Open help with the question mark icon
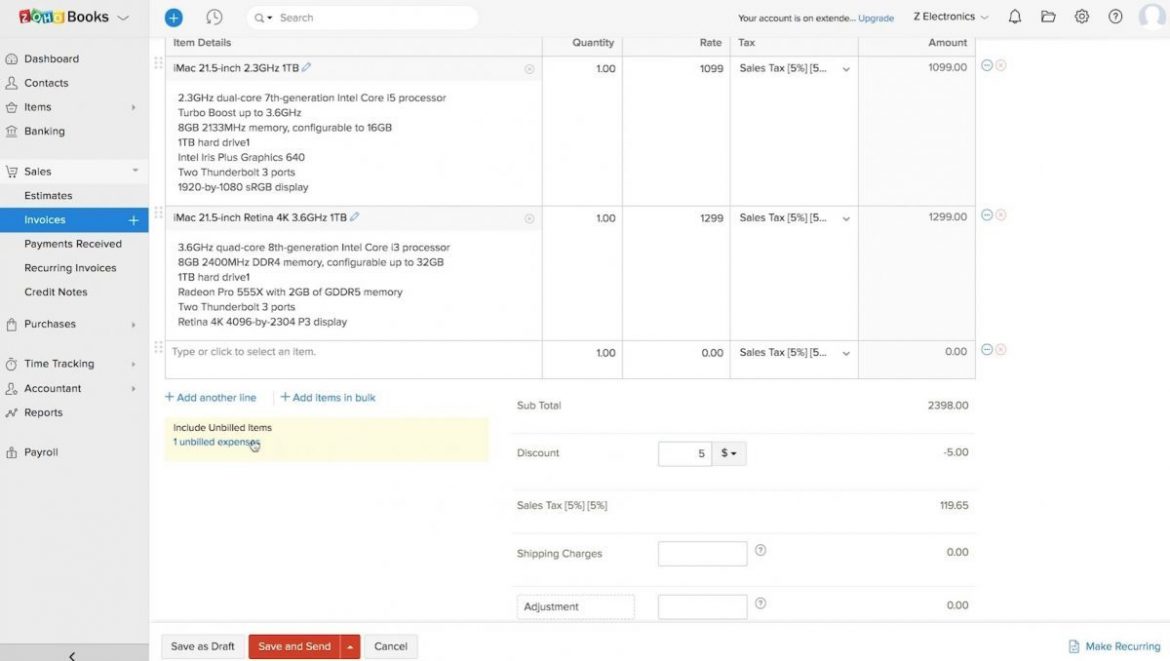 (x=1115, y=16)
